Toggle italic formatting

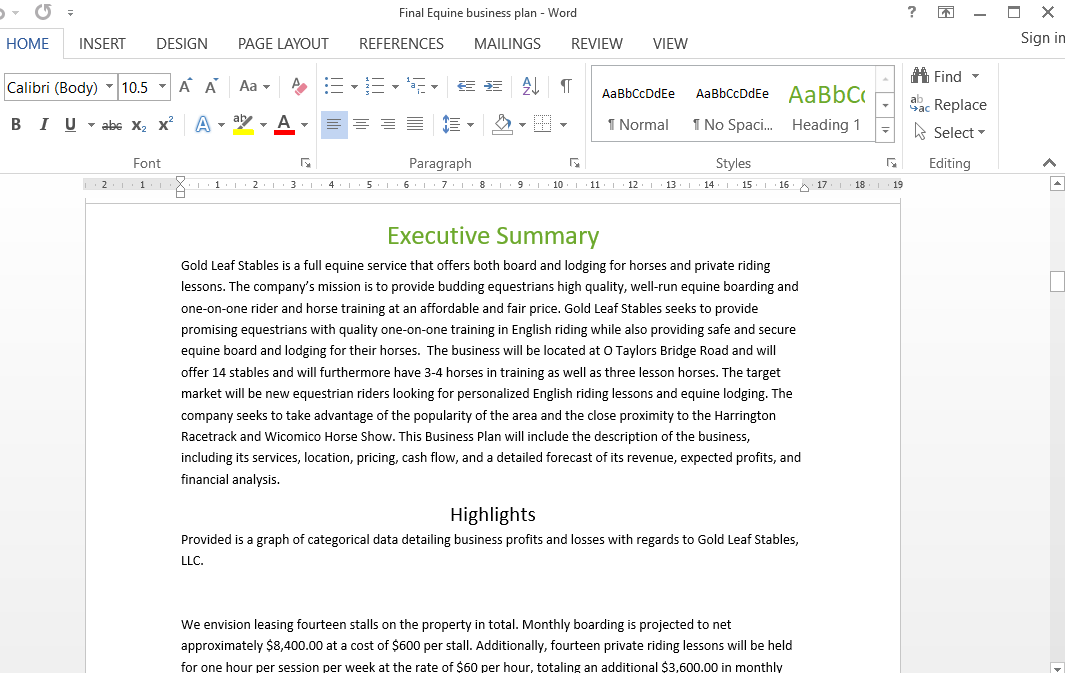click(x=43, y=124)
